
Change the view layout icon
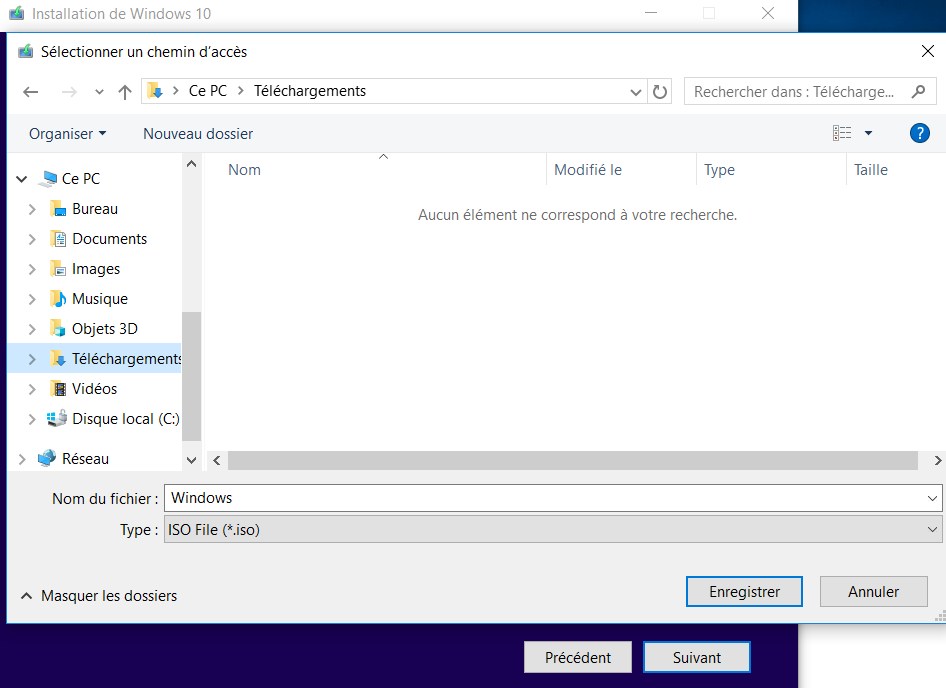(842, 133)
